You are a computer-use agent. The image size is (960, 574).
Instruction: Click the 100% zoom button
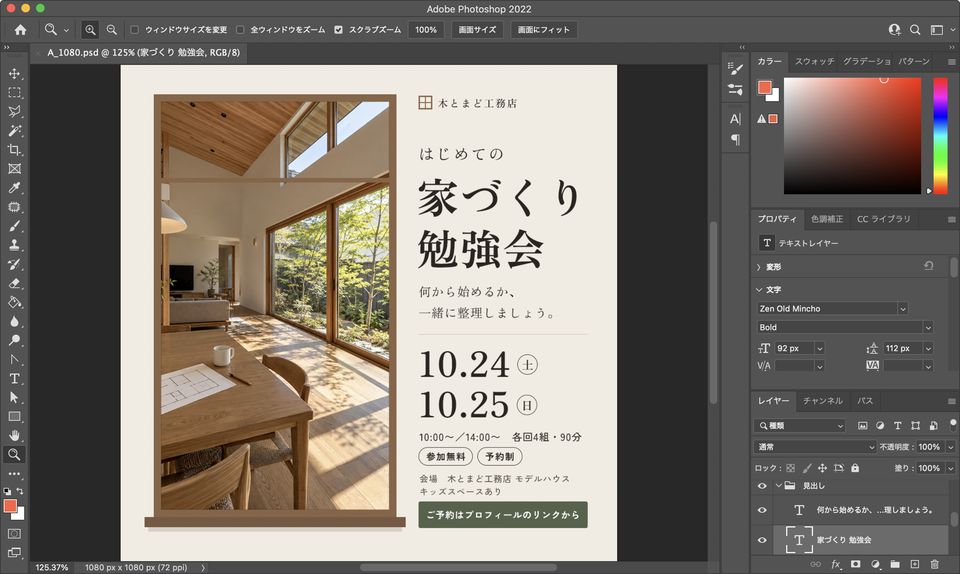[x=426, y=29]
